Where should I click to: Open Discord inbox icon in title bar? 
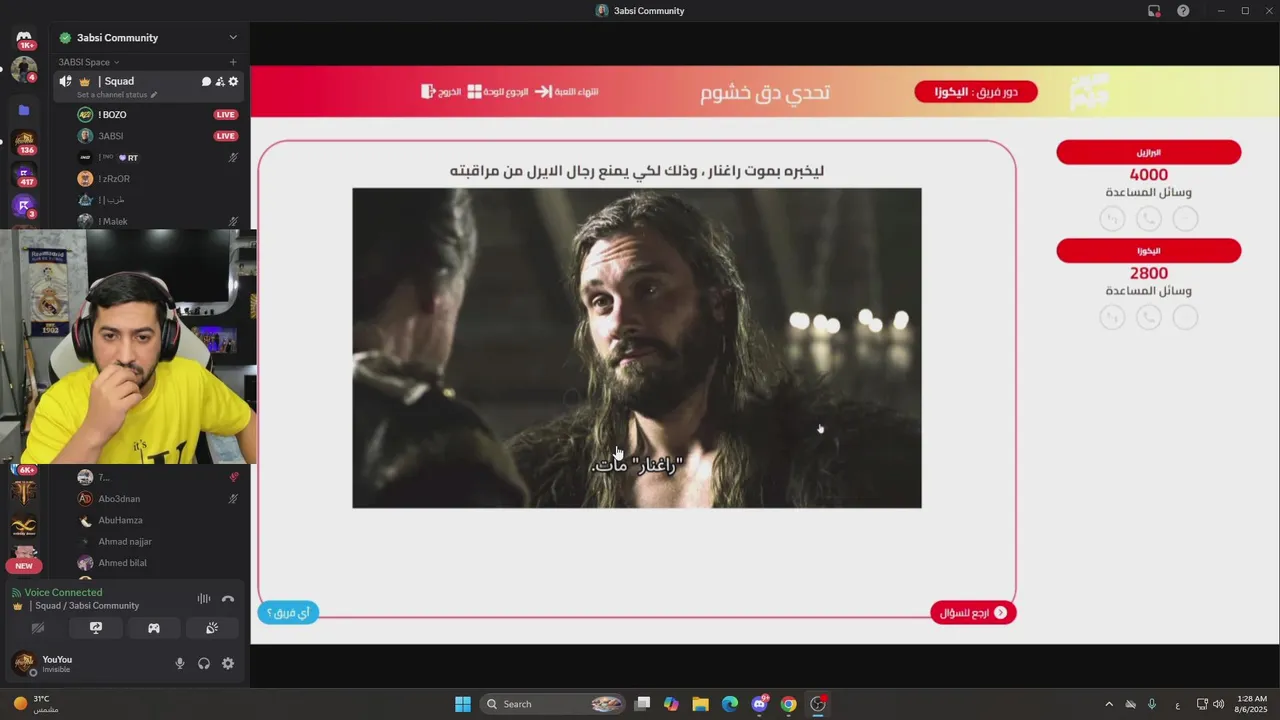[x=1154, y=11]
